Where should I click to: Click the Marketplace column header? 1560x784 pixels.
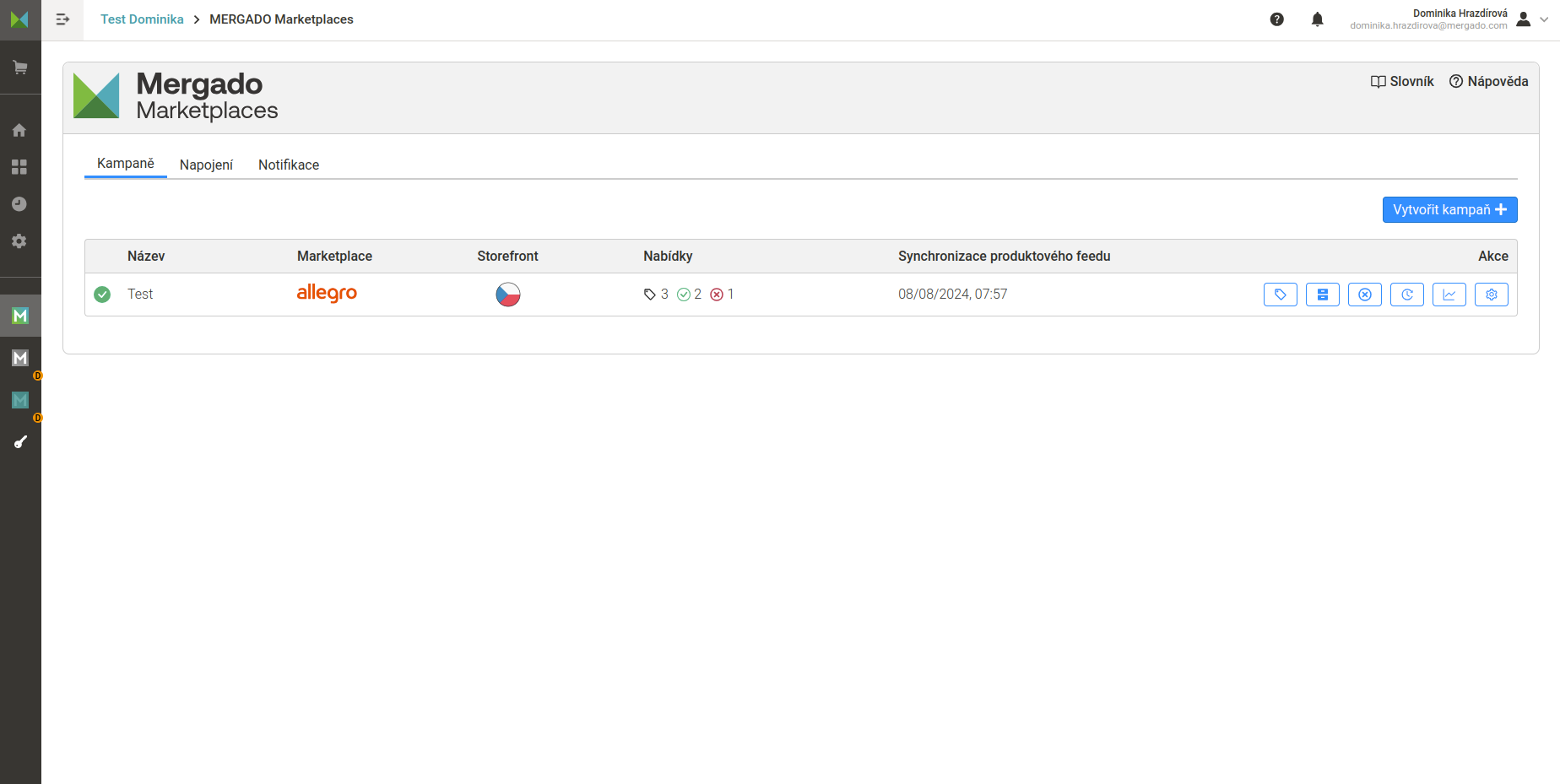pyautogui.click(x=334, y=257)
